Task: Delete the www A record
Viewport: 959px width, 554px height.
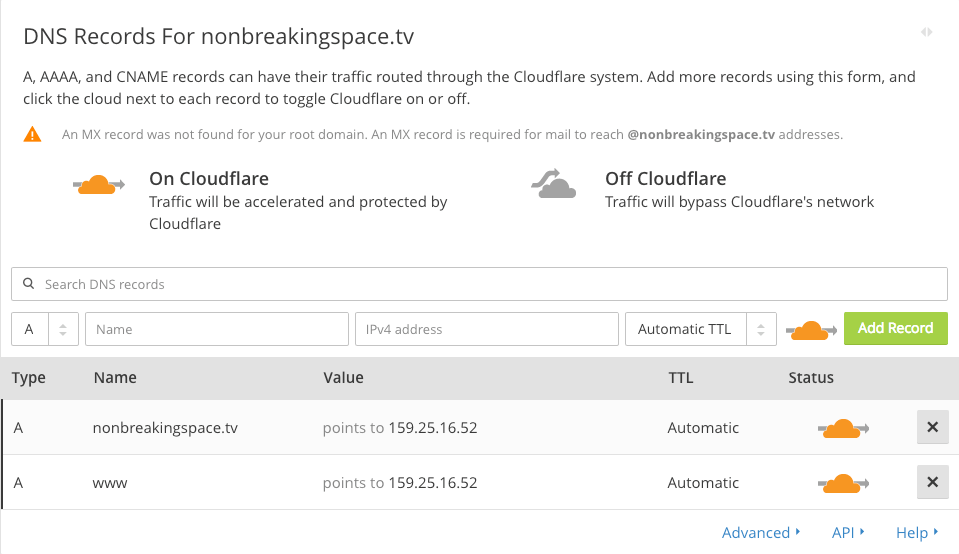Action: point(932,482)
